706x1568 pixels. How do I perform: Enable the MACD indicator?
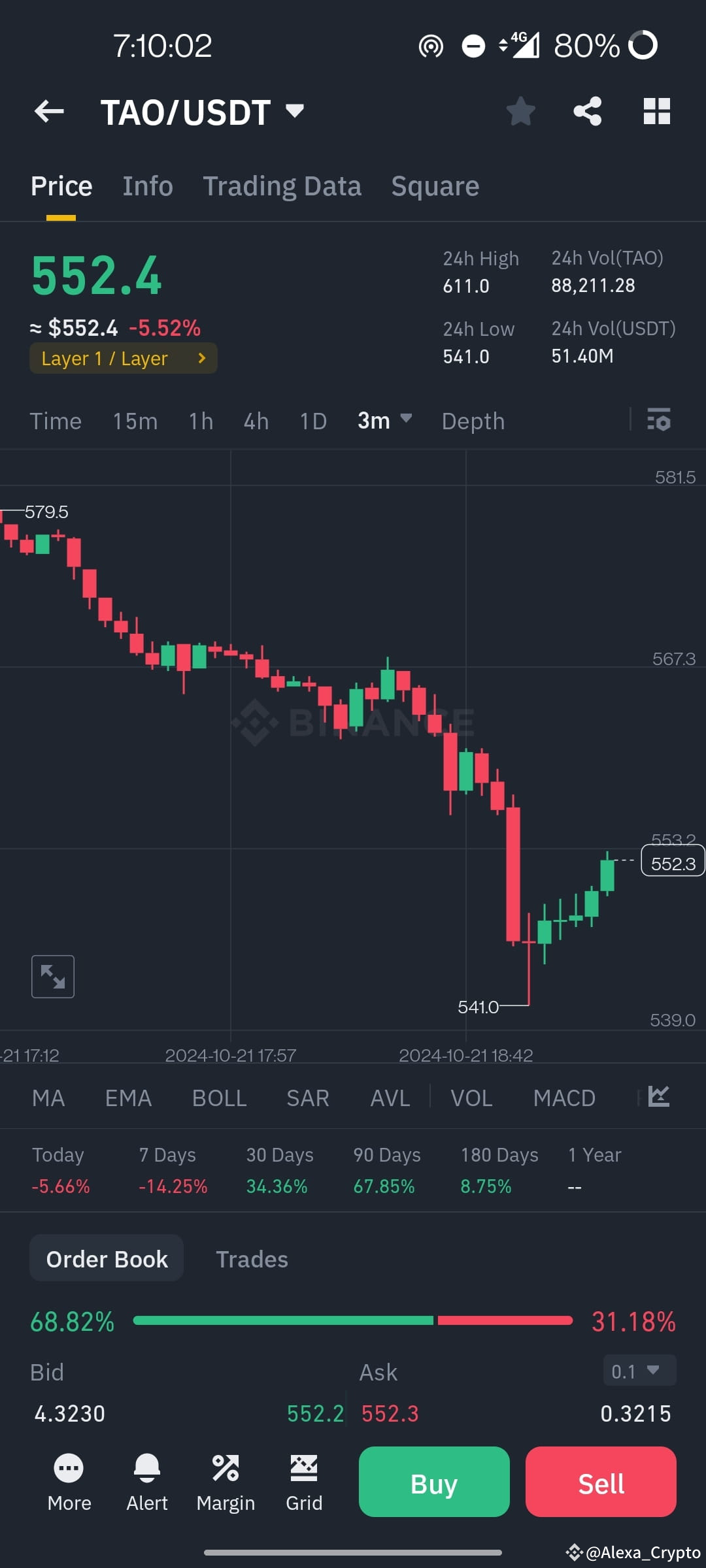(563, 1098)
